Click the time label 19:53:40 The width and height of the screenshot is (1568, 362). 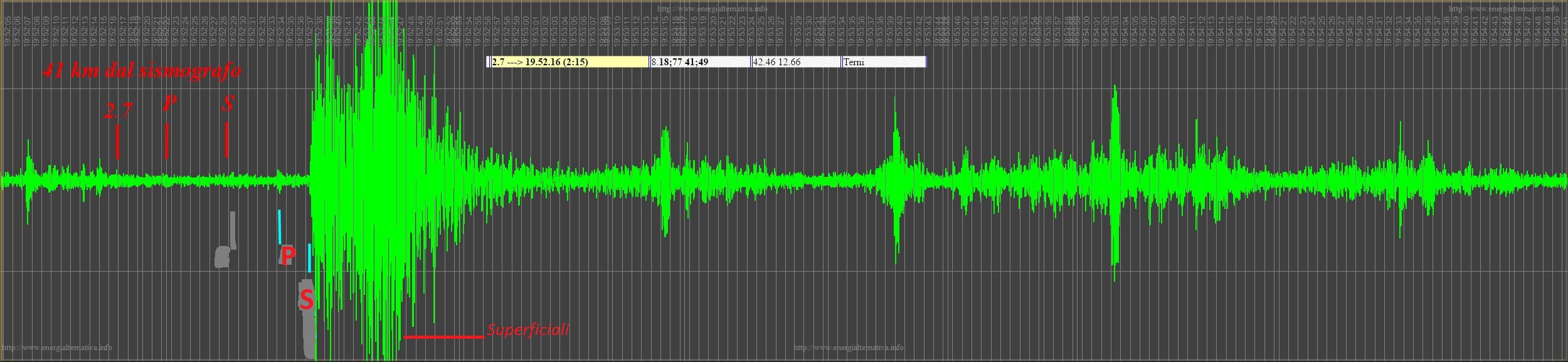899,31
